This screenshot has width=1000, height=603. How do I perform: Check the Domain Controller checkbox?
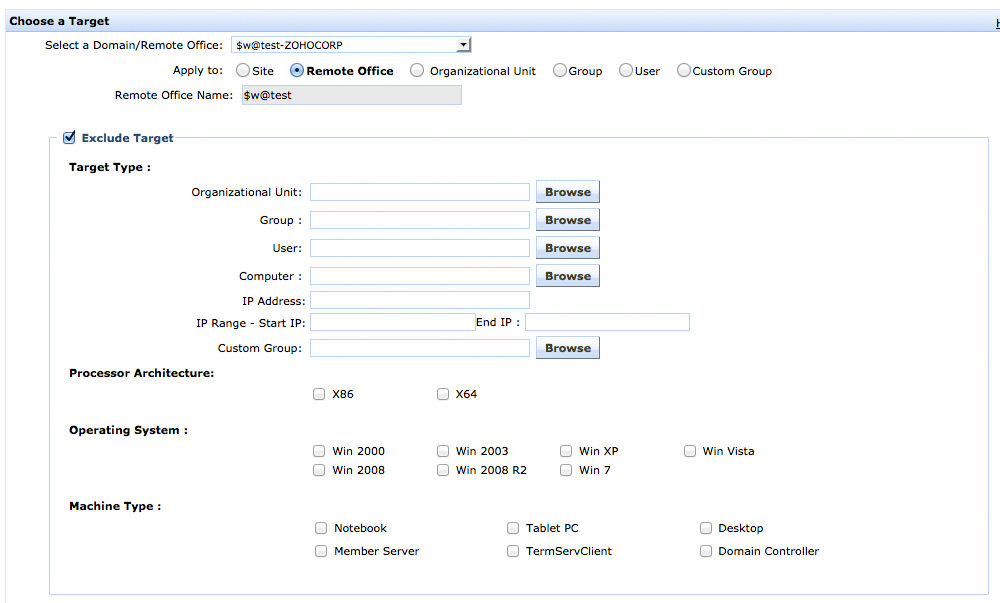coord(706,551)
